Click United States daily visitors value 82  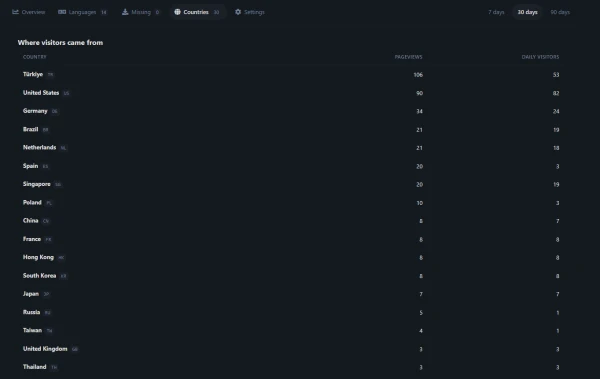556,93
